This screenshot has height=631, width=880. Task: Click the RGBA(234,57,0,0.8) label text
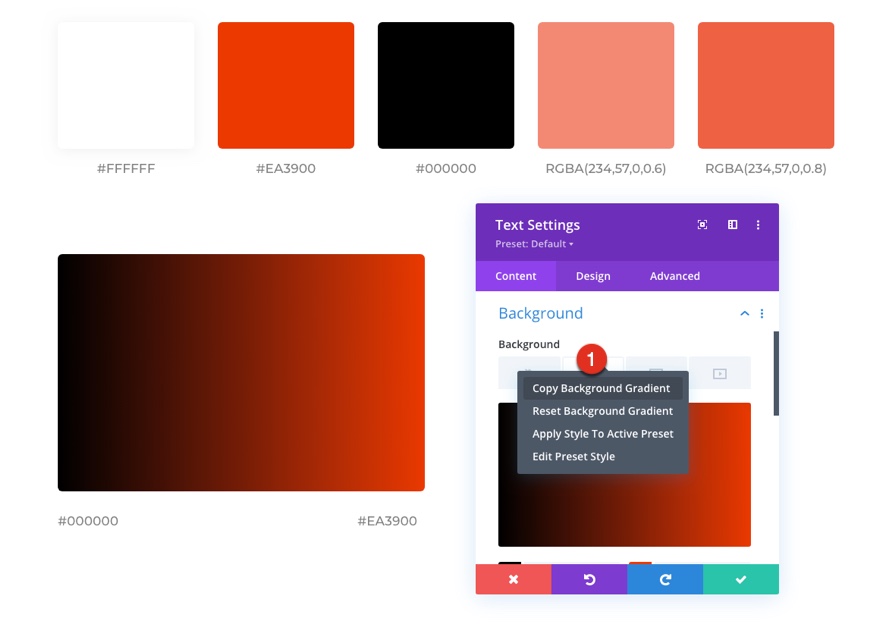pyautogui.click(x=766, y=168)
